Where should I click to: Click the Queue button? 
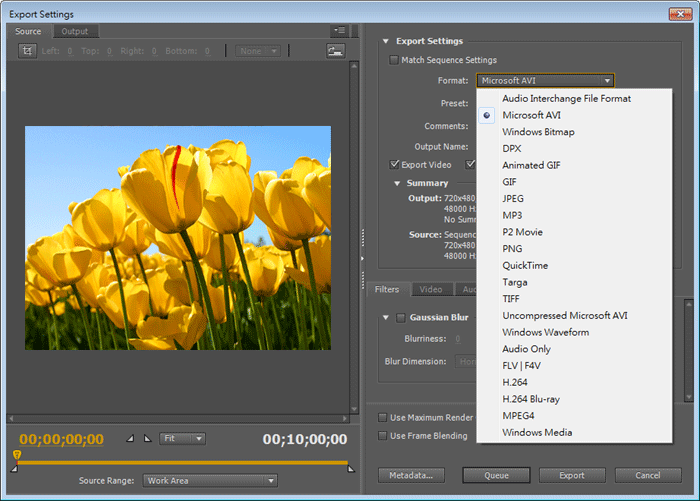click(x=496, y=475)
